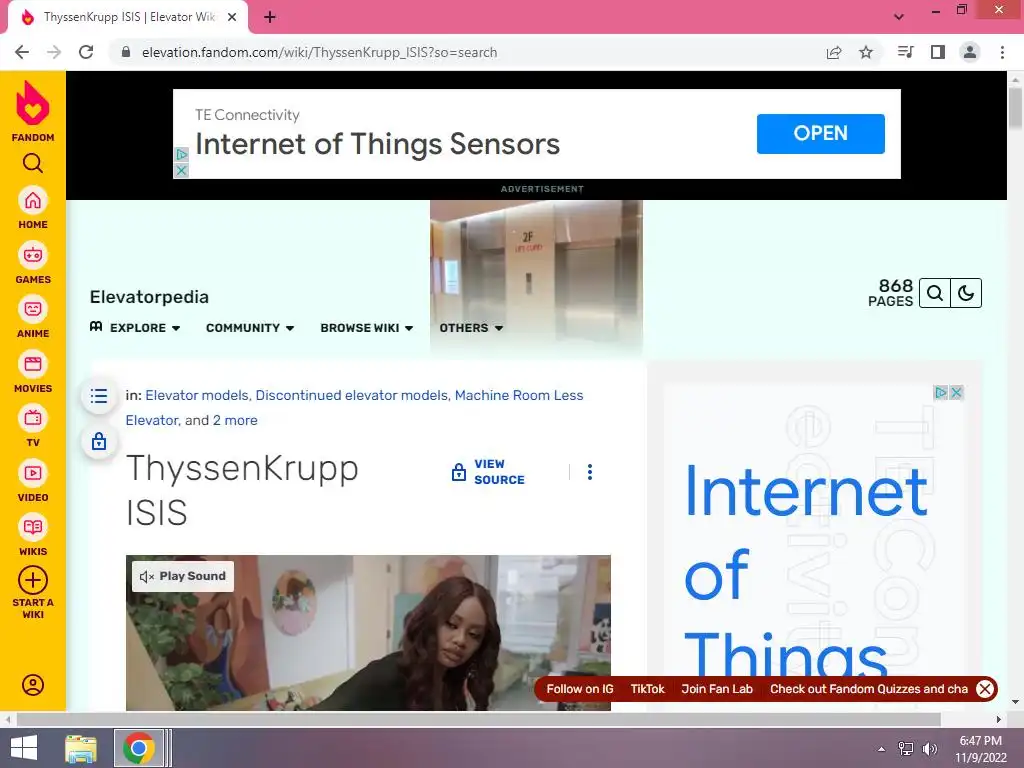Toggle dark theme moon icon
The height and width of the screenshot is (768, 1024).
(966, 293)
